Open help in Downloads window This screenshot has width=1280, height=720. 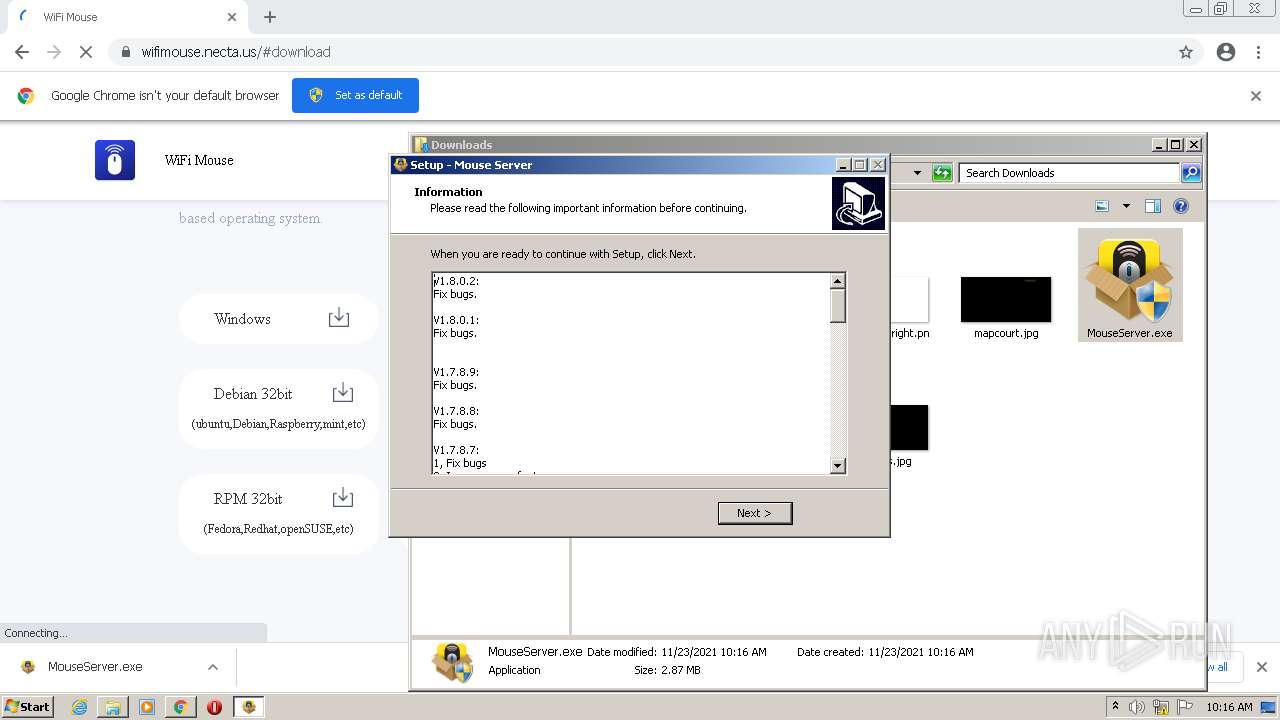click(1181, 206)
